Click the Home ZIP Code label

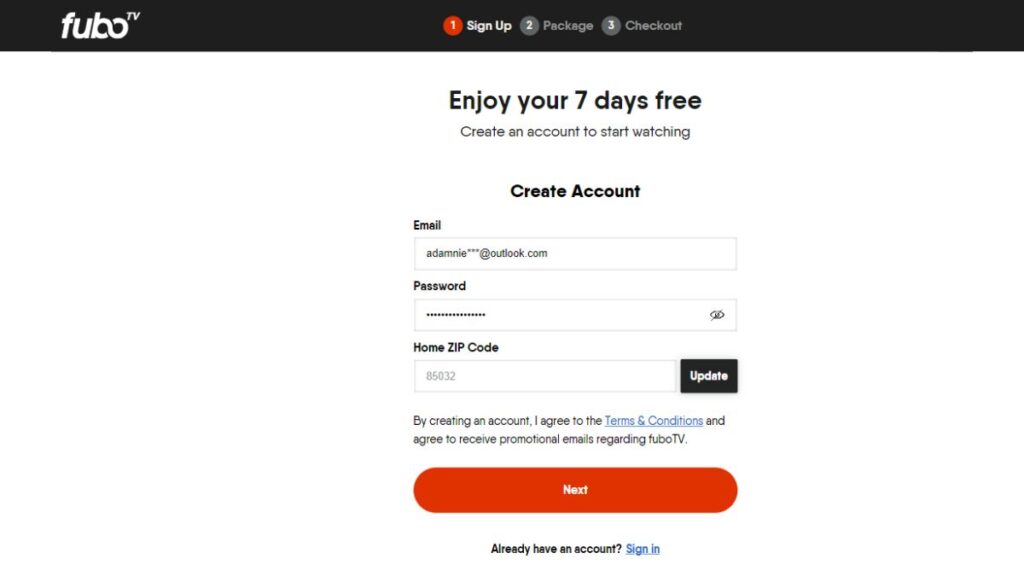point(456,348)
